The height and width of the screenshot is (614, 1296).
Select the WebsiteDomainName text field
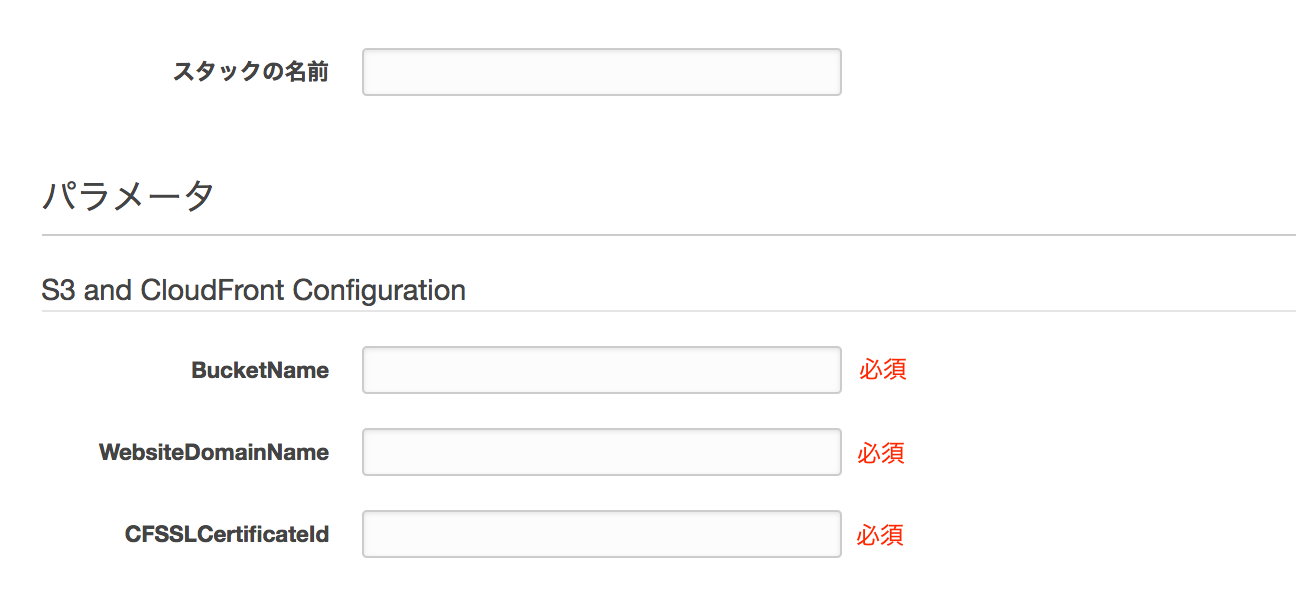pyautogui.click(x=601, y=452)
